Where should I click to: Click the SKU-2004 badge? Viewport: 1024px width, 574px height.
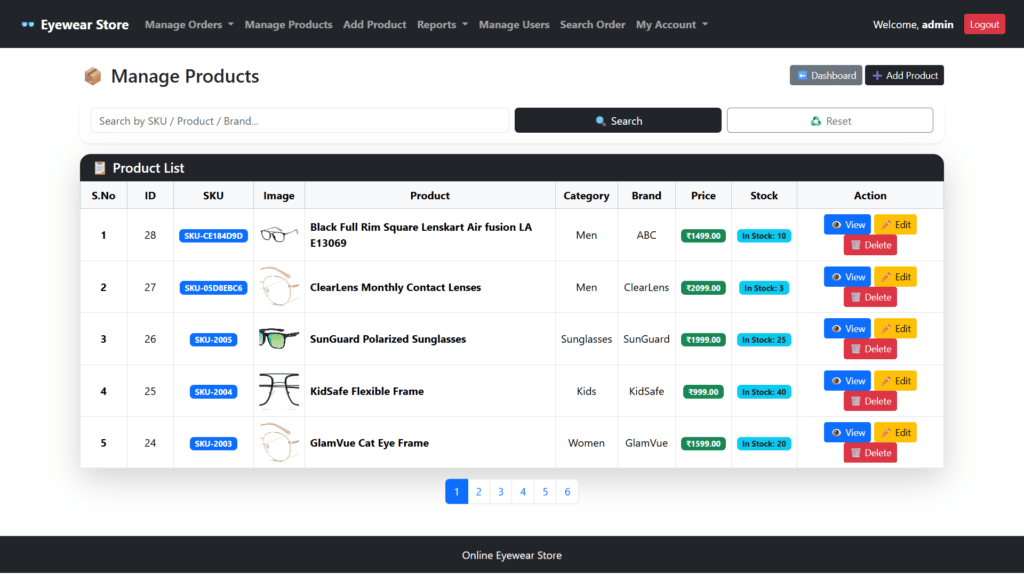click(214, 392)
